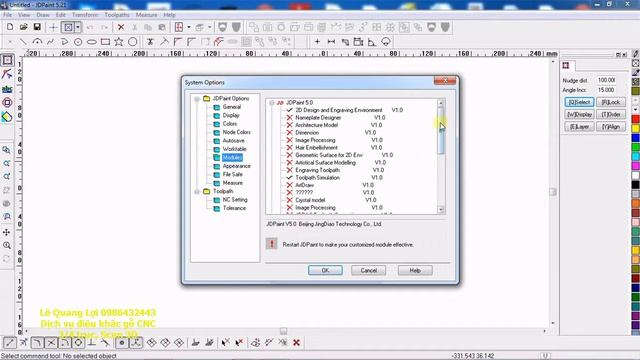The height and width of the screenshot is (360, 640).
Task: Click the scissors cut icon
Action: coord(134,27)
